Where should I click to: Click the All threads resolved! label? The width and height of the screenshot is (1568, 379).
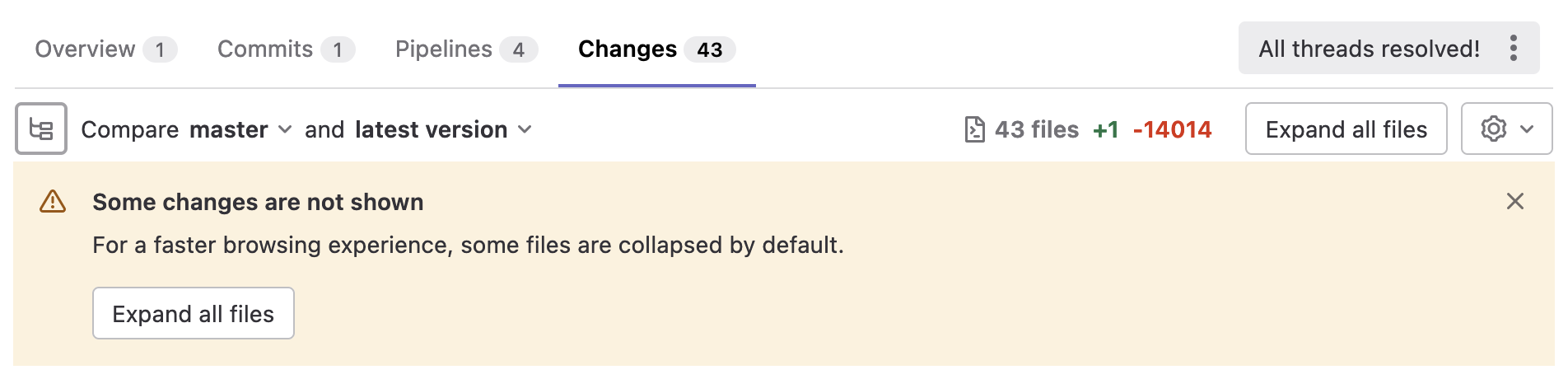tap(1369, 49)
